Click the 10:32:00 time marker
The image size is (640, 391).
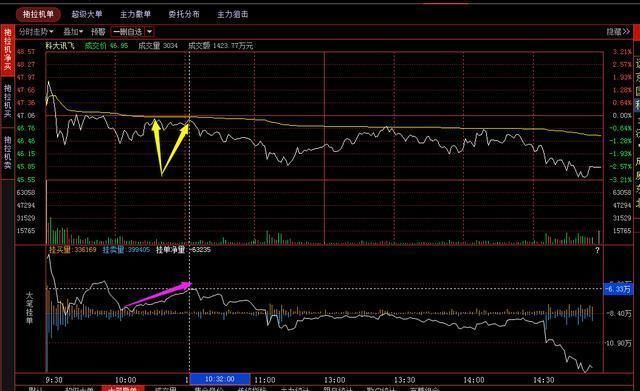click(x=220, y=379)
